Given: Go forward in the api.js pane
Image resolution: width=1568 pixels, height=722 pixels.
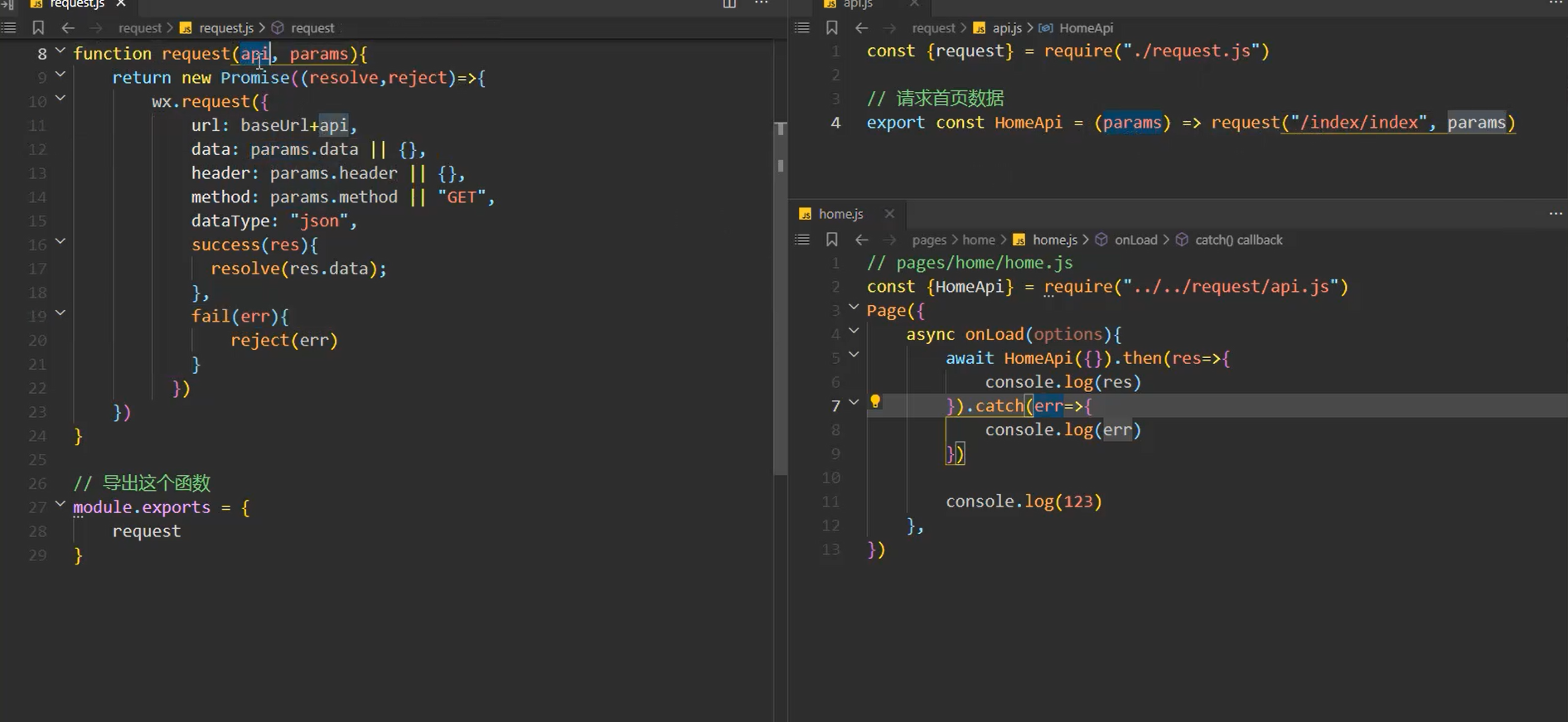Looking at the screenshot, I should coord(890,27).
